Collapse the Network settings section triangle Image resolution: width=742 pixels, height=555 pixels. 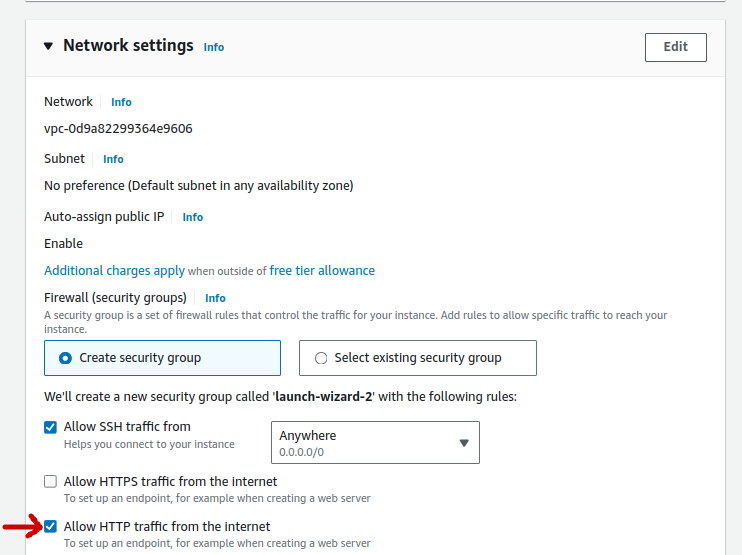click(48, 46)
